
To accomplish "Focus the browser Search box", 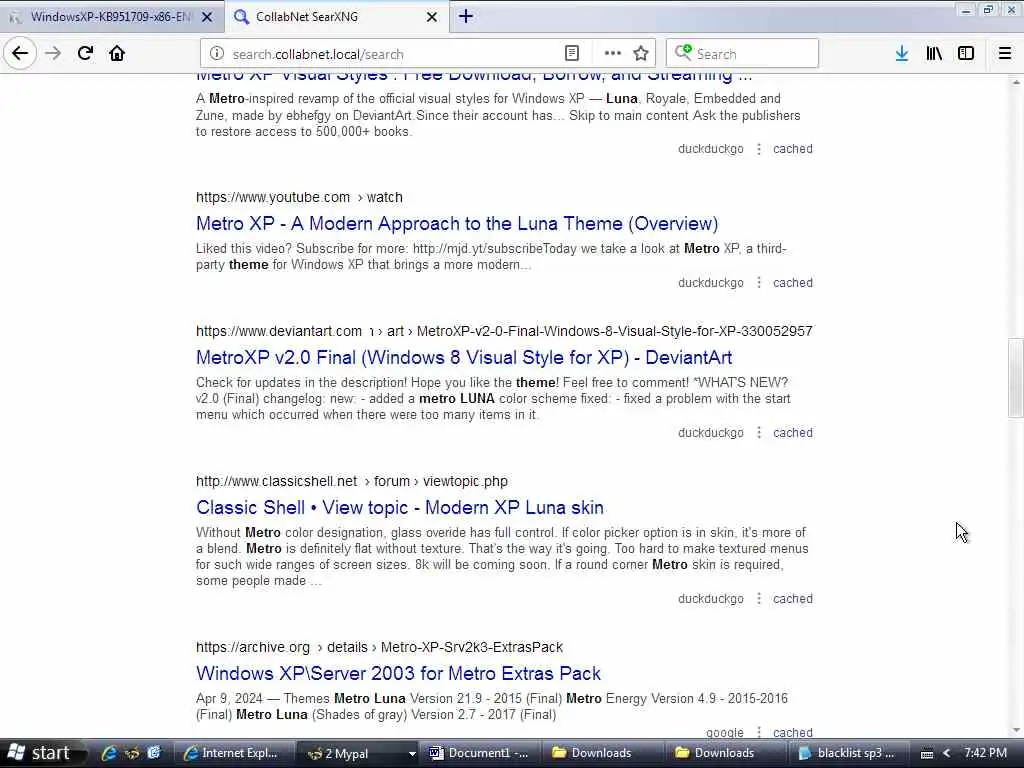I will (x=743, y=54).
